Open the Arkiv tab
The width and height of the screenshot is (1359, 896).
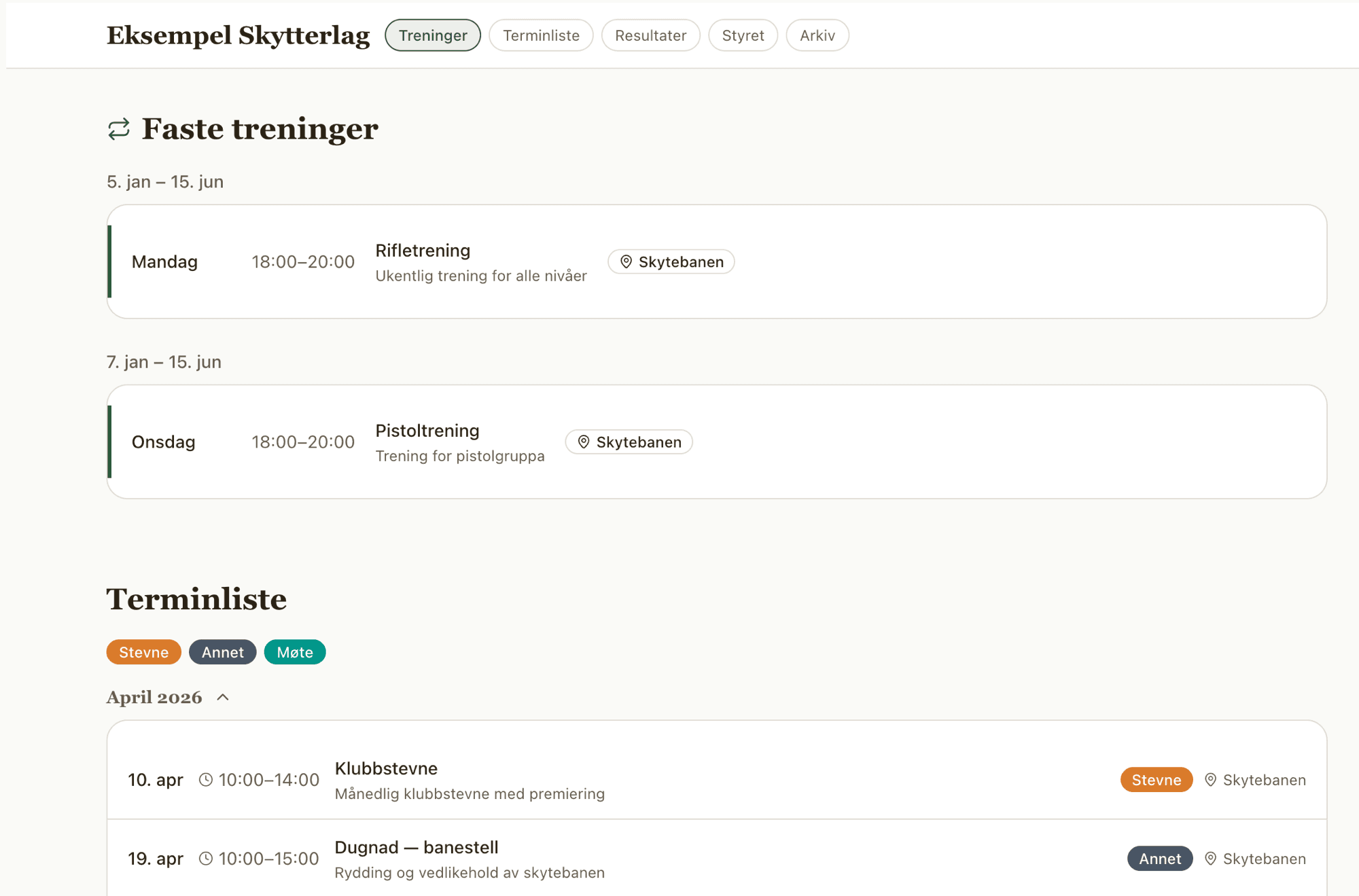[x=817, y=35]
